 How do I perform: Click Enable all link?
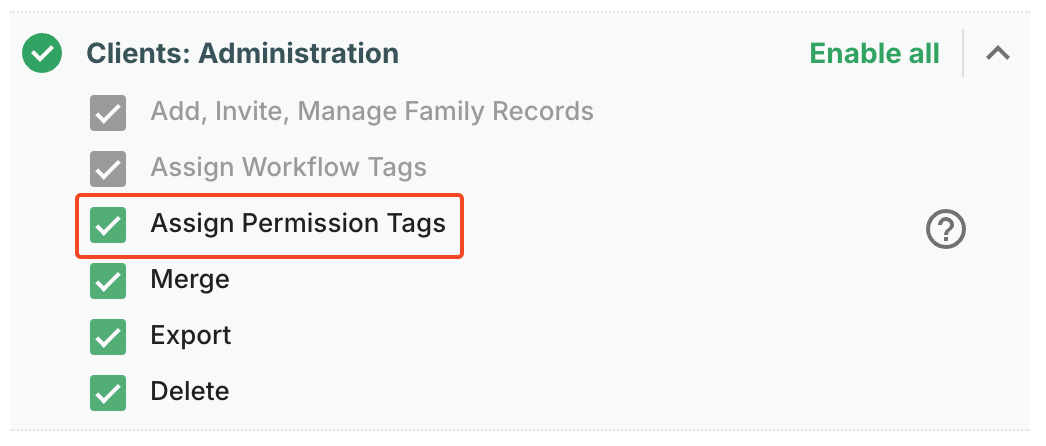(875, 53)
